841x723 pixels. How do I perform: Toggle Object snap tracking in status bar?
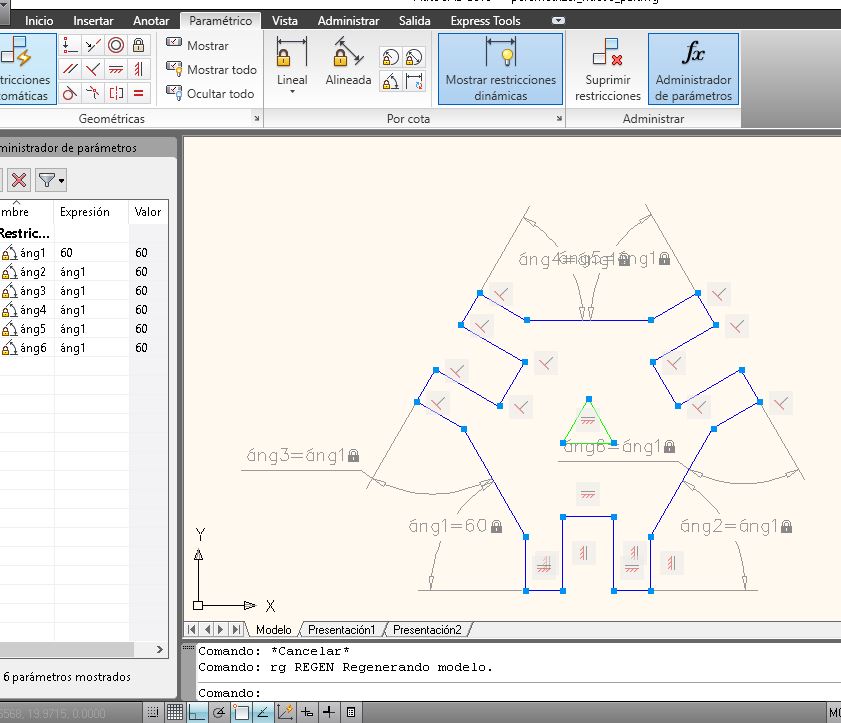pos(263,712)
